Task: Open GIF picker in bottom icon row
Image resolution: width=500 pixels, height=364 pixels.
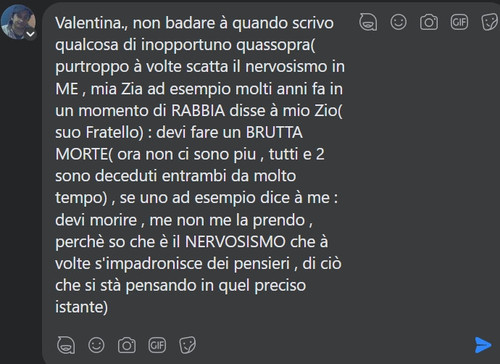Action: [157, 345]
